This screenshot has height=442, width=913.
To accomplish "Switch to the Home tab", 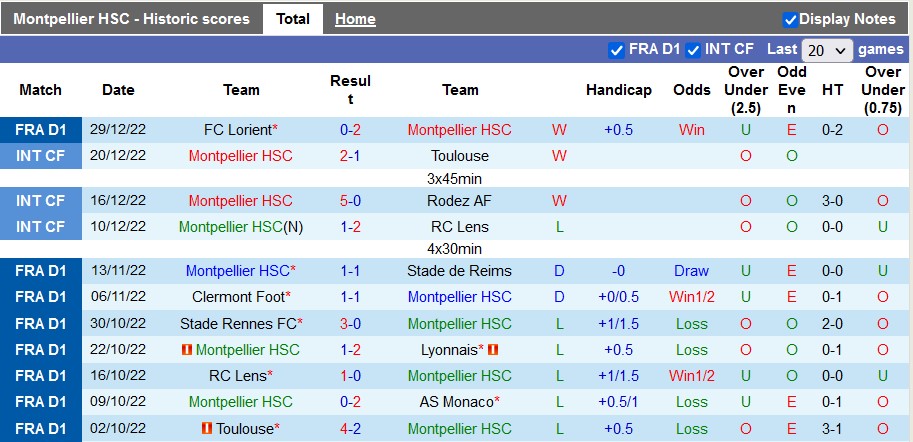I will coord(355,19).
